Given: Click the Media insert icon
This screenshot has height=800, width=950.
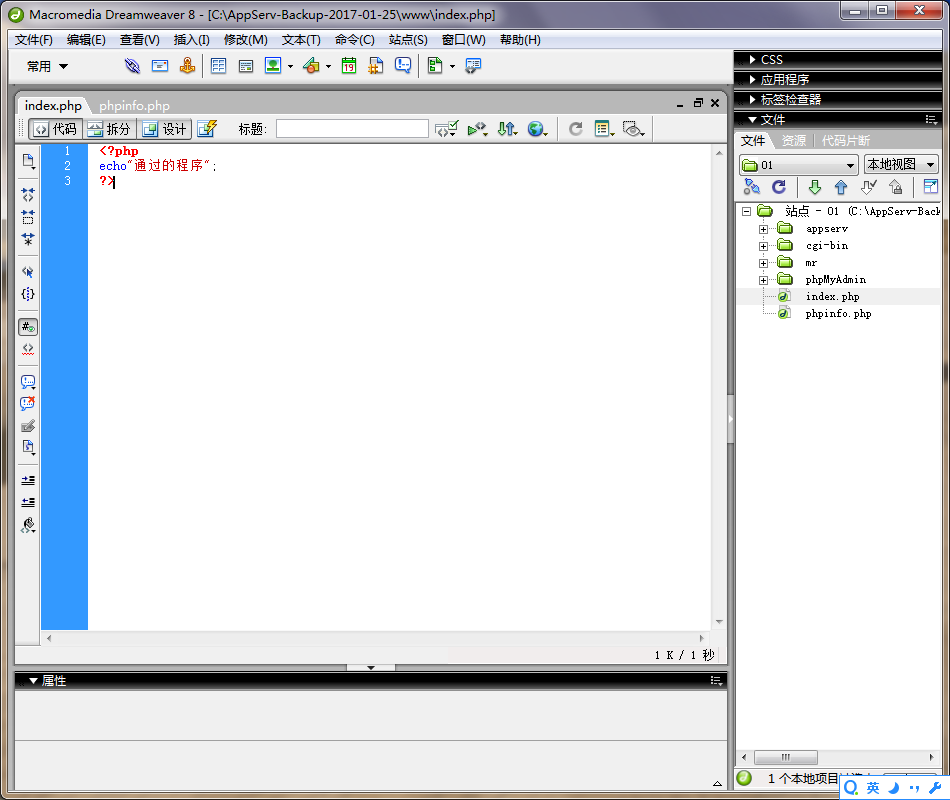Looking at the screenshot, I should coord(311,65).
